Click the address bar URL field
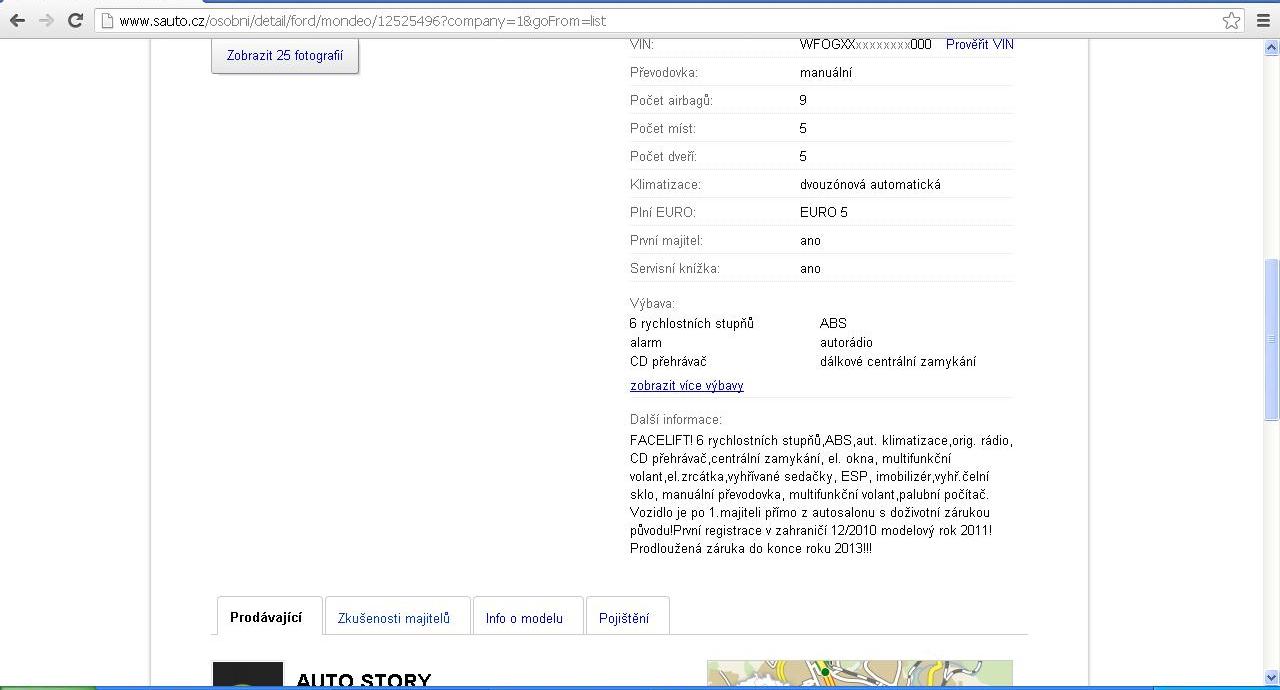Image resolution: width=1280 pixels, height=690 pixels. (x=660, y=21)
